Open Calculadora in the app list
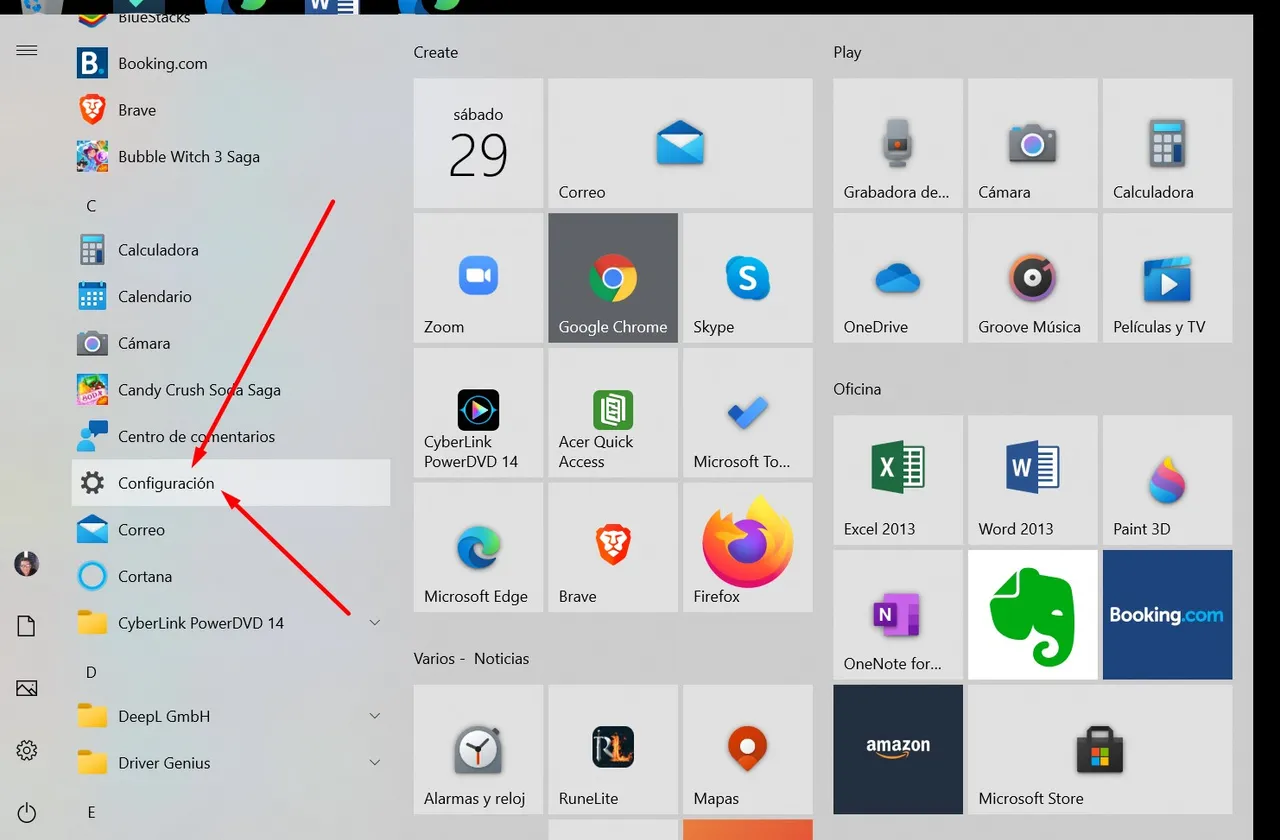This screenshot has width=1280, height=840. click(x=231, y=250)
